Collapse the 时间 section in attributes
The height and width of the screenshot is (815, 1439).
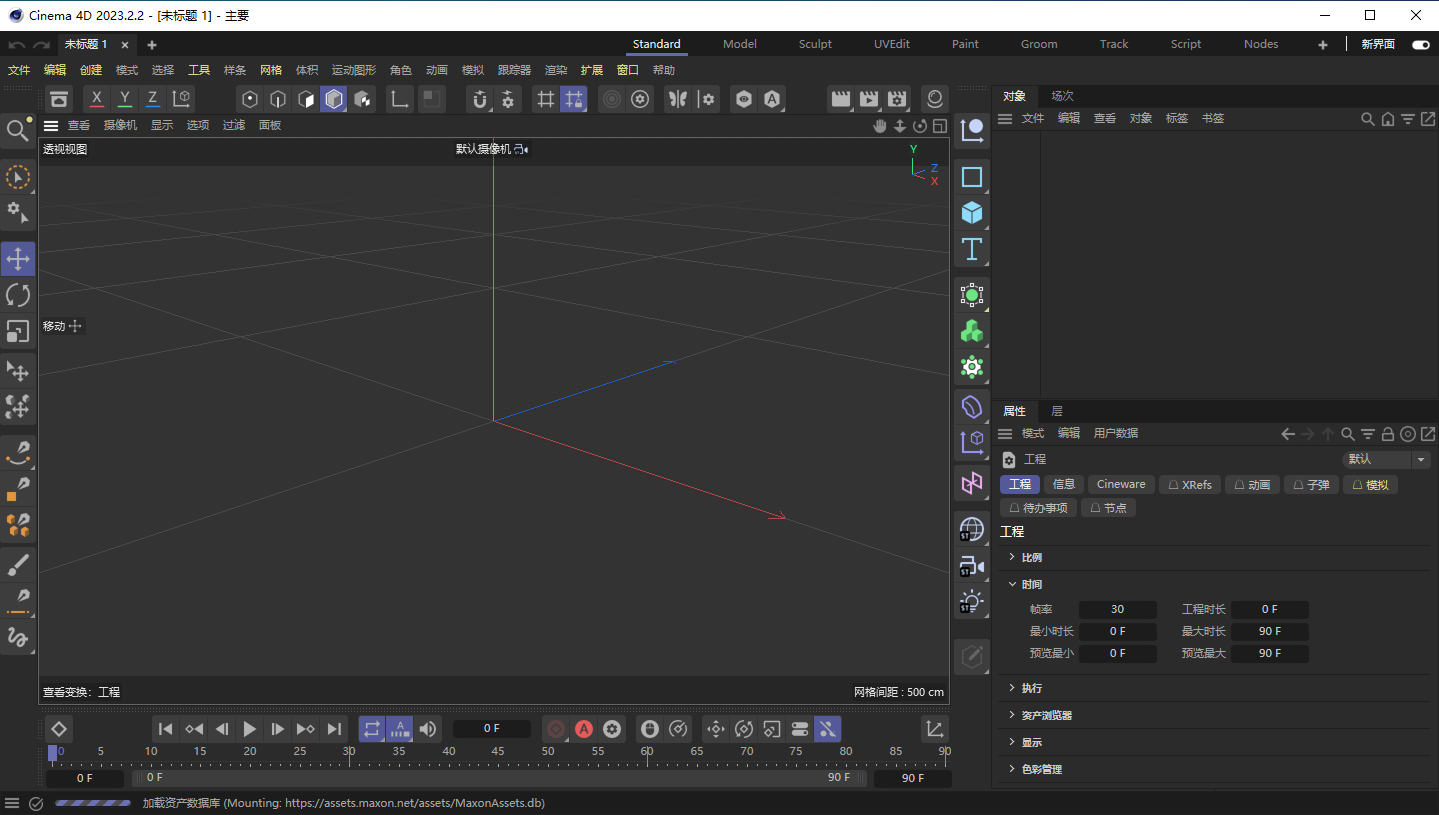(x=1031, y=584)
